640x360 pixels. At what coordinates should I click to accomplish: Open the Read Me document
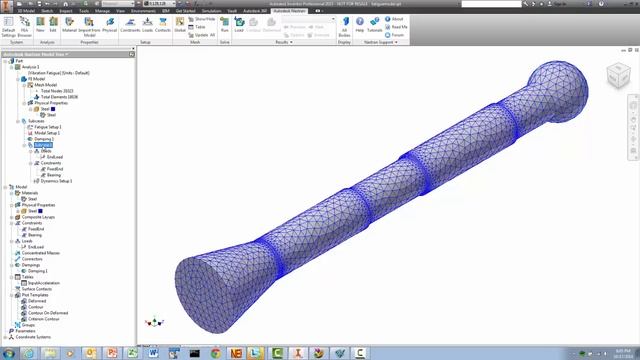coord(396,27)
